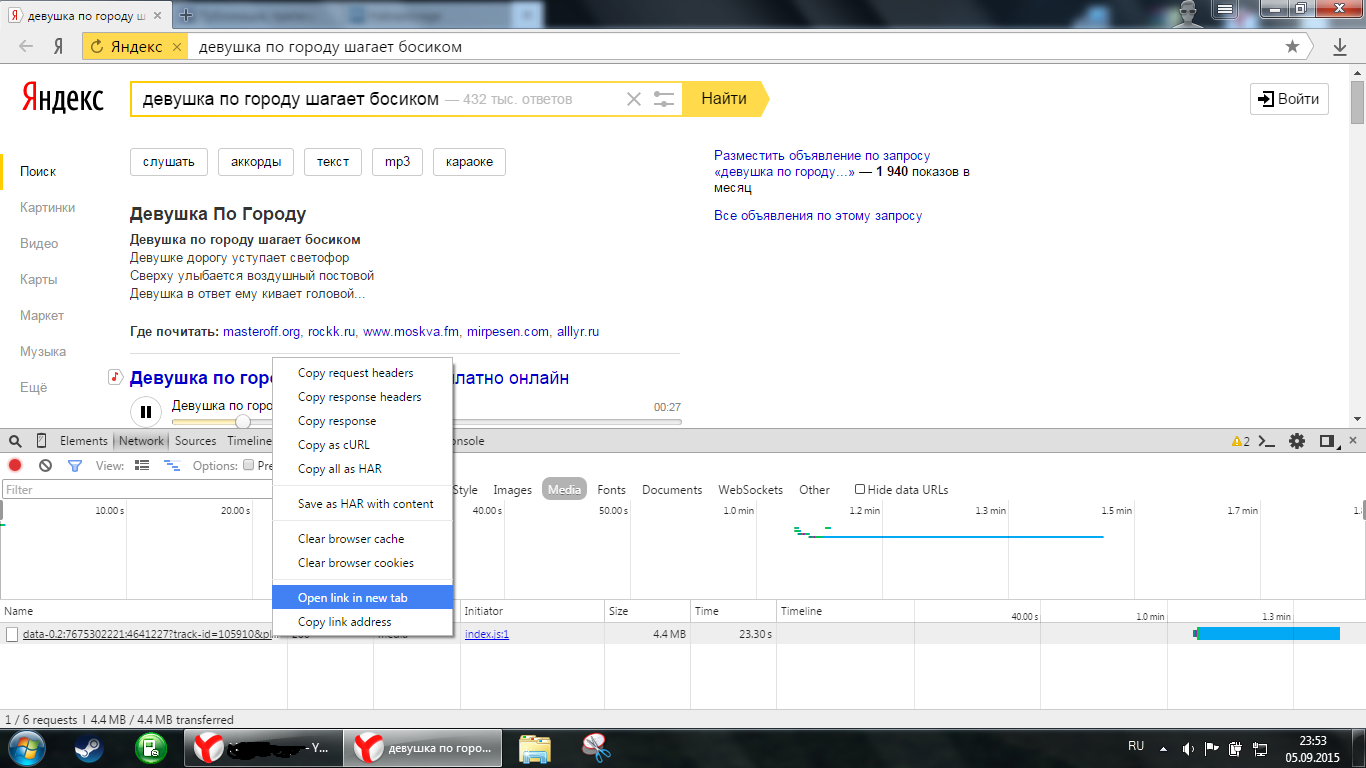Click the overview waterfall view icon
This screenshot has height=768, width=1366.
[172, 465]
